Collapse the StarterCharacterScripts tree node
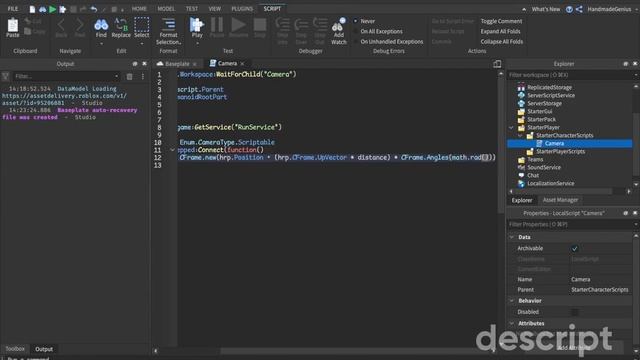640x360 pixels. pos(520,136)
